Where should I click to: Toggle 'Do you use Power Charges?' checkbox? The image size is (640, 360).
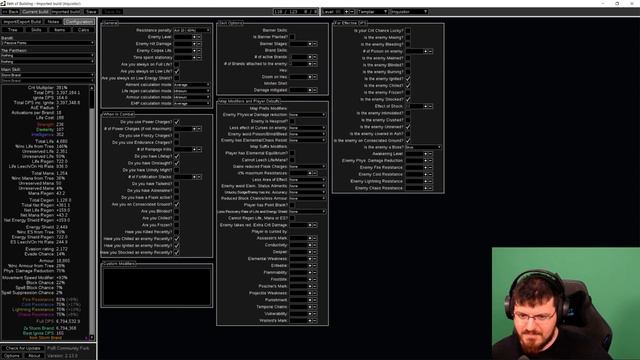click(x=177, y=122)
